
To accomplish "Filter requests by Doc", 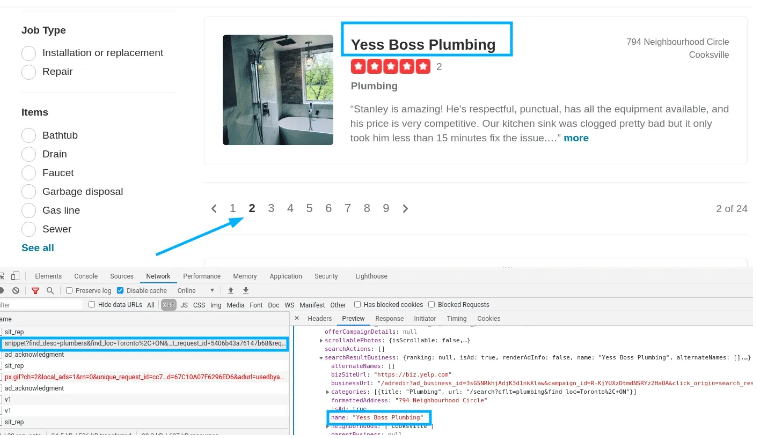I will tap(273, 305).
